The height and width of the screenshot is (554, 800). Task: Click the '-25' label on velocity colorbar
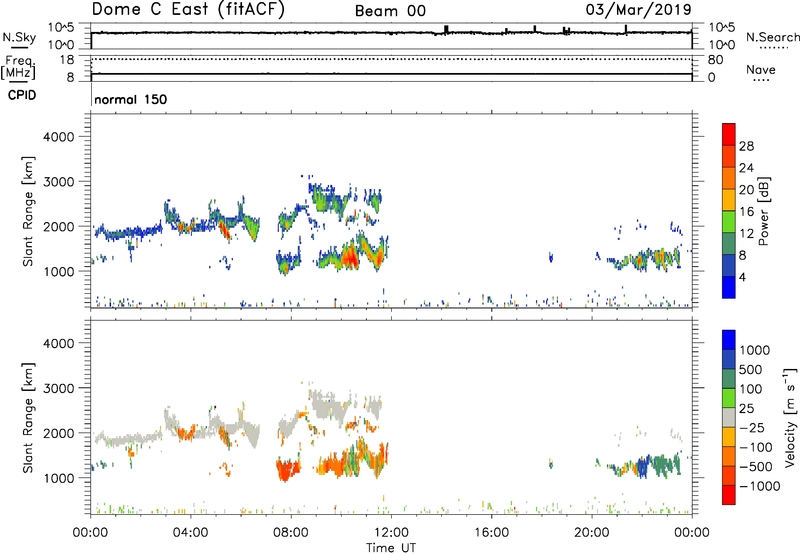click(752, 428)
